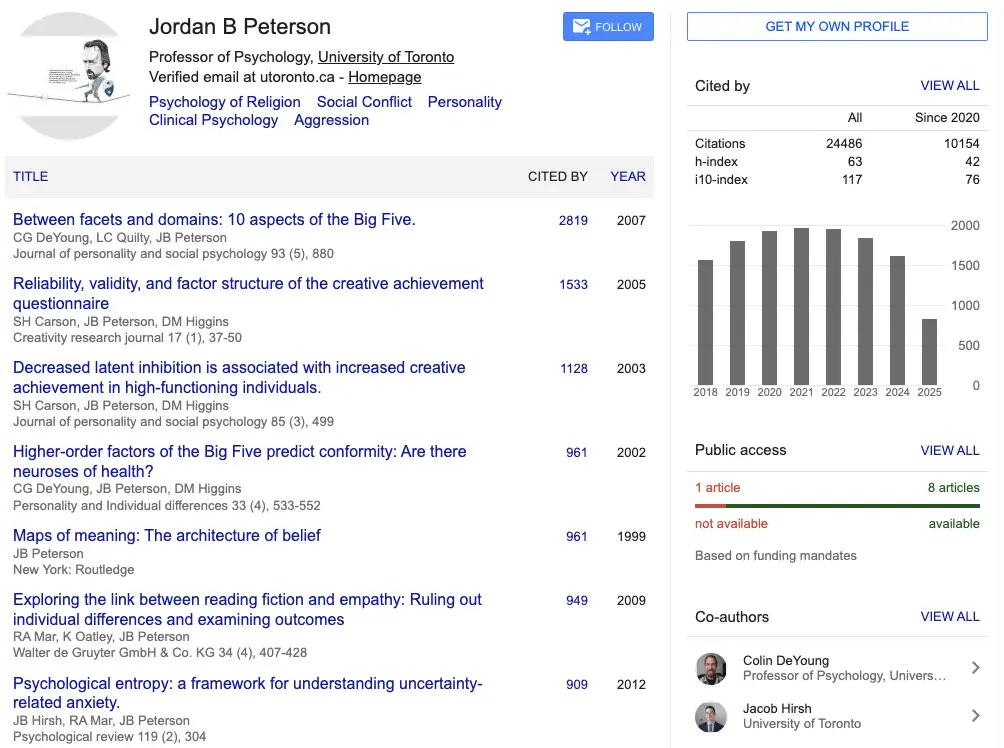Open Colin DeYoung's co-author profile

tap(786, 660)
